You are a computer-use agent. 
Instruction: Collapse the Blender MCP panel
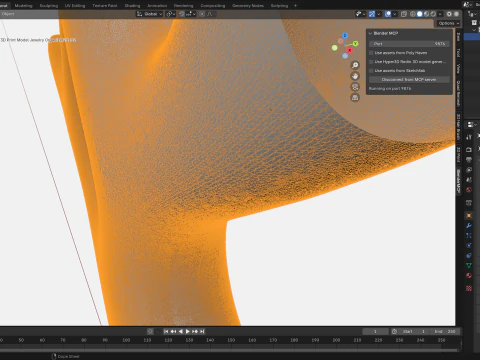(x=370, y=33)
